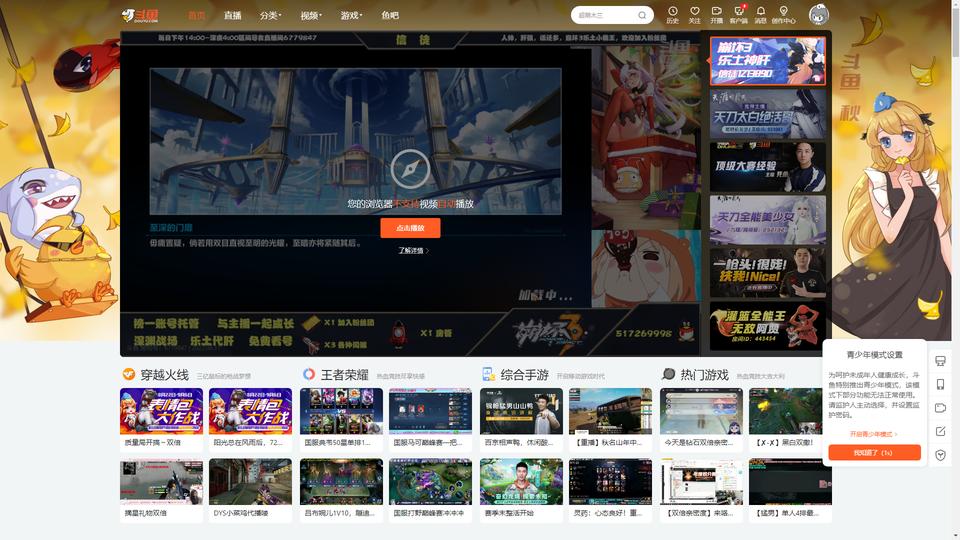Click the user avatar in header
The height and width of the screenshot is (540, 960).
(x=819, y=14)
